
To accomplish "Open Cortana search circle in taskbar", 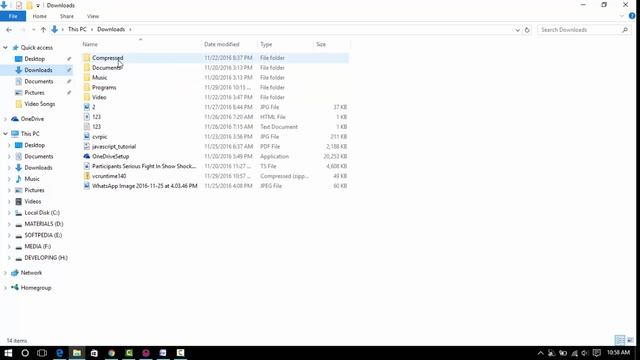I will pos(25,353).
